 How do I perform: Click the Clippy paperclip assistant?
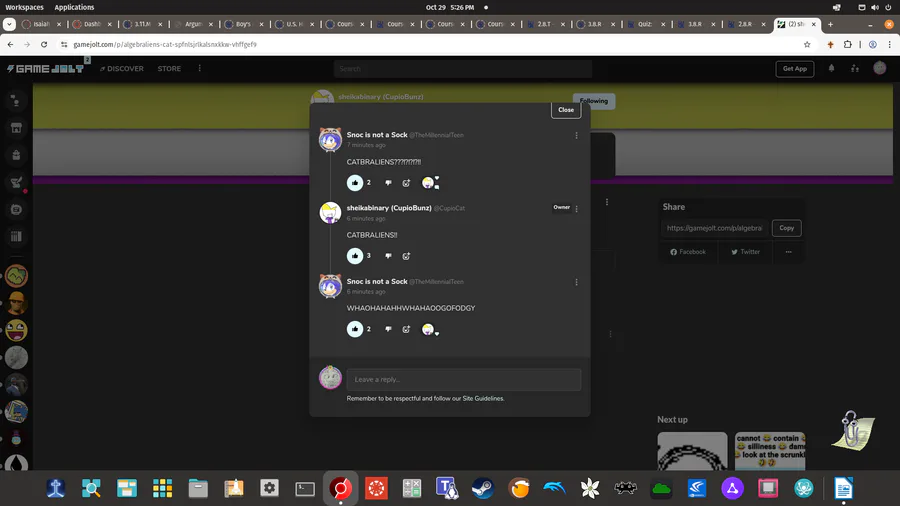pos(853,430)
